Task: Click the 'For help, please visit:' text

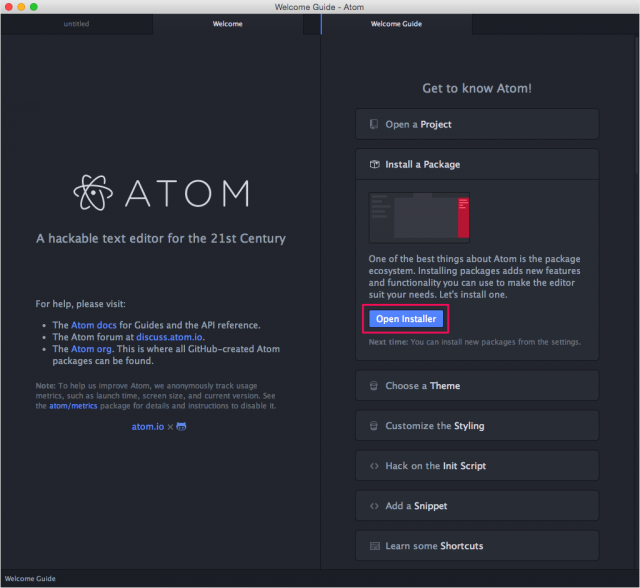Action: click(80, 304)
